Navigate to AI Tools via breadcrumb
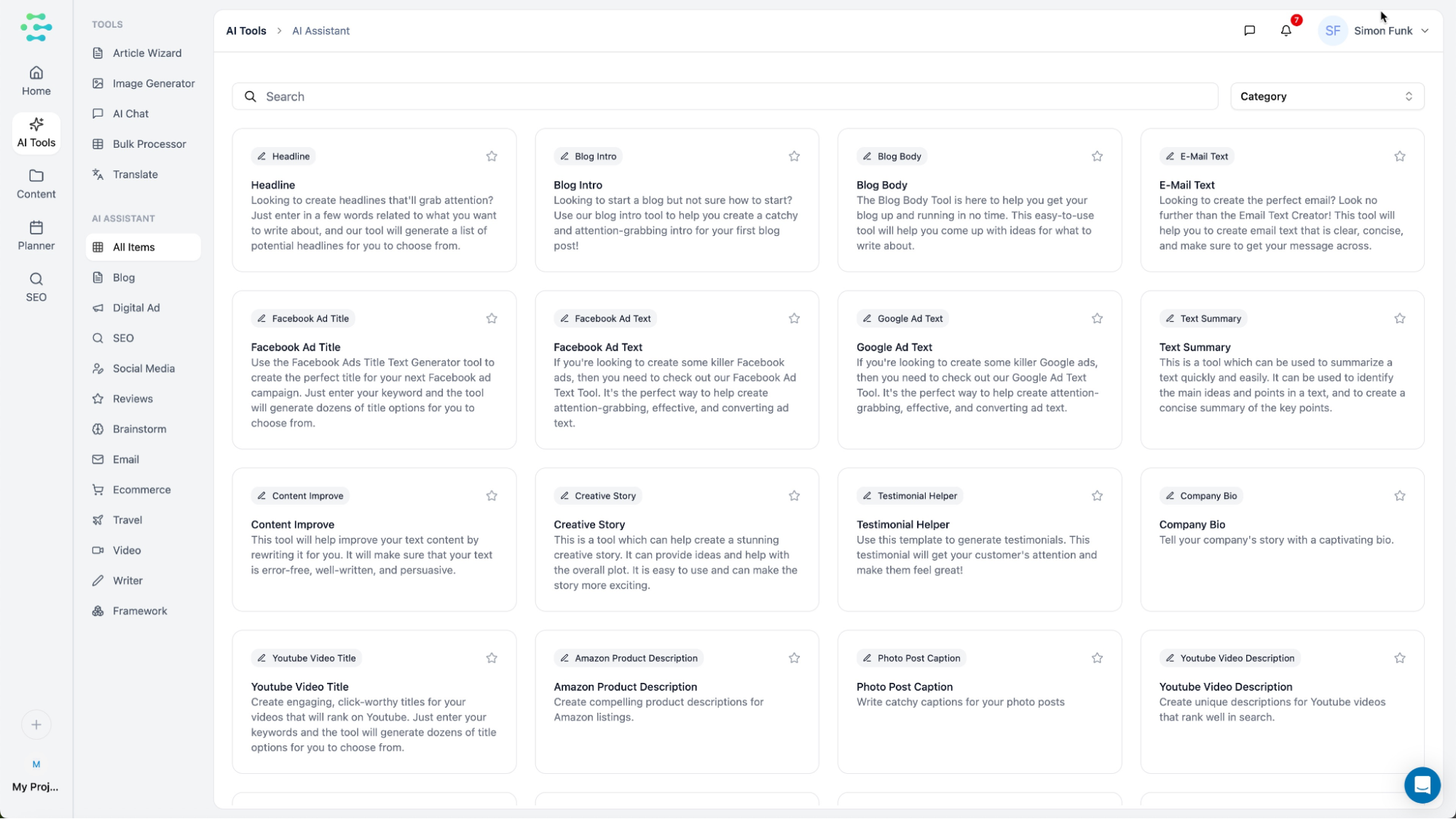The width and height of the screenshot is (1456, 819). pos(246,31)
